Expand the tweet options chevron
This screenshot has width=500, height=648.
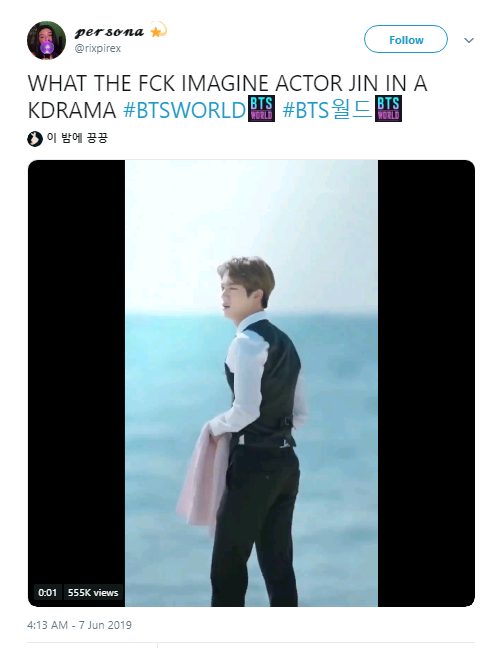[x=469, y=40]
